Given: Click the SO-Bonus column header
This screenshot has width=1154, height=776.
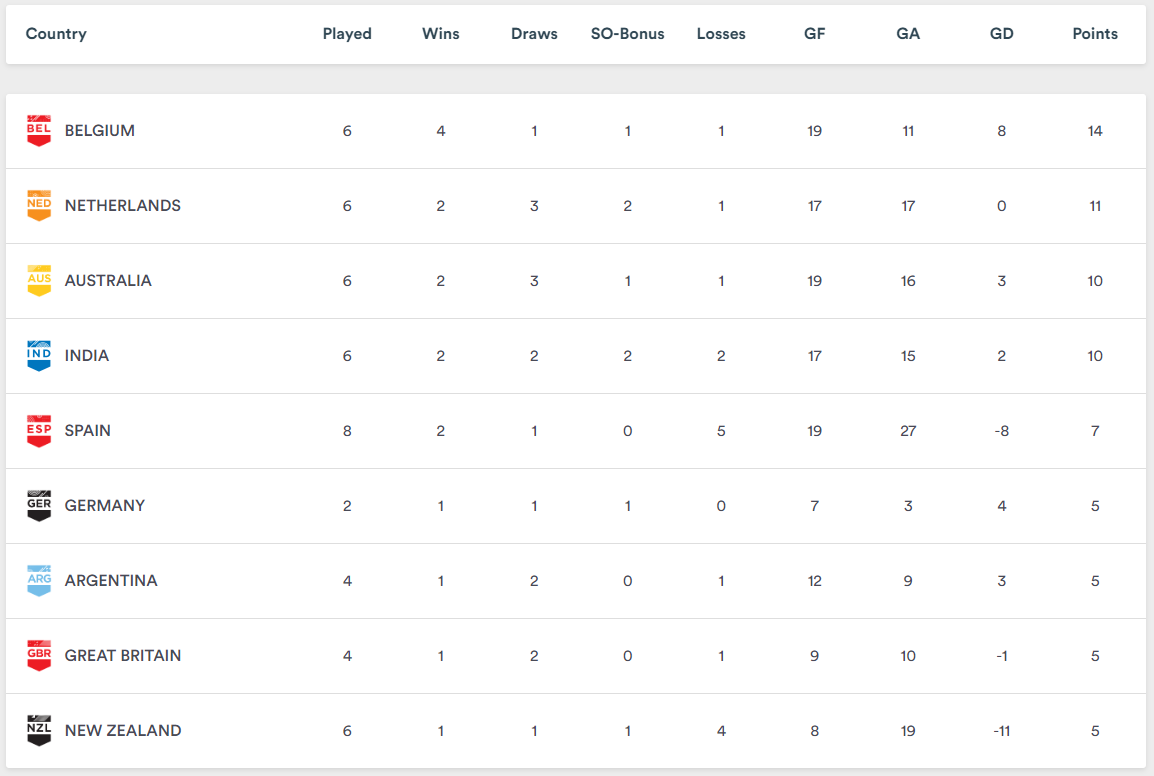Looking at the screenshot, I should 627,34.
